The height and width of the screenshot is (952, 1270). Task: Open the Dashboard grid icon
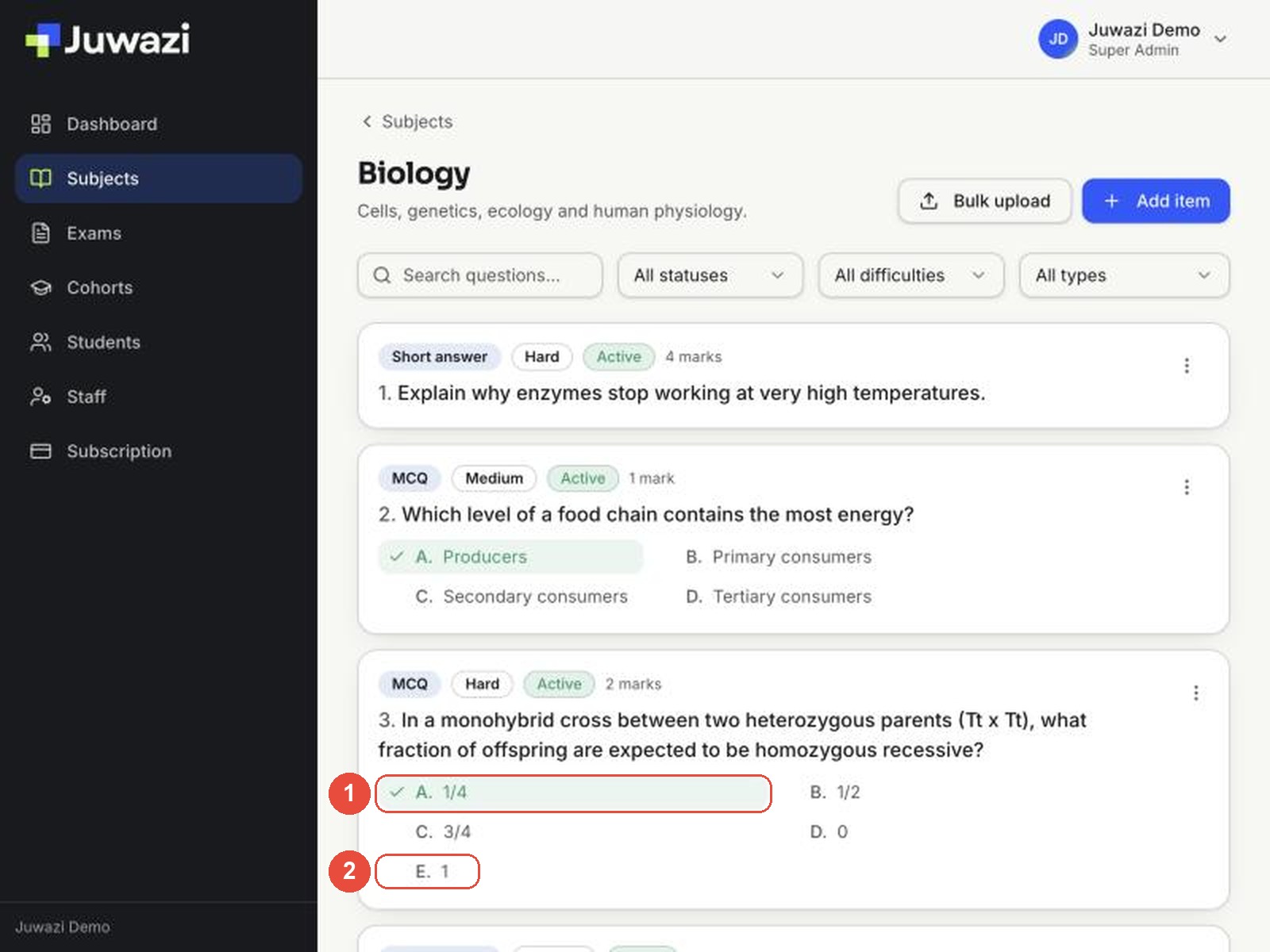pos(40,124)
